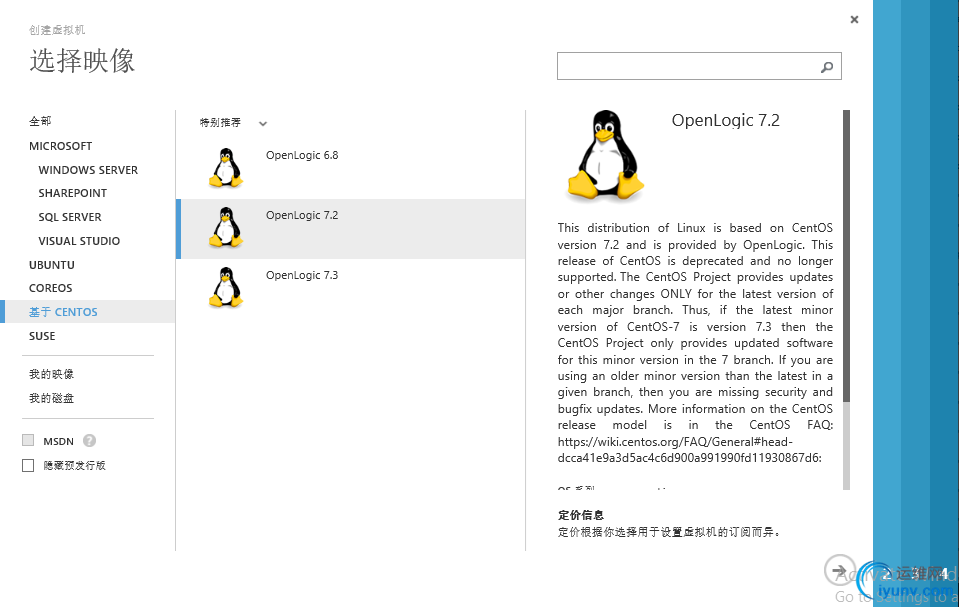Viewport: 959px width, 607px height.
Task: Click the 选择映像 title
Action: (x=82, y=61)
